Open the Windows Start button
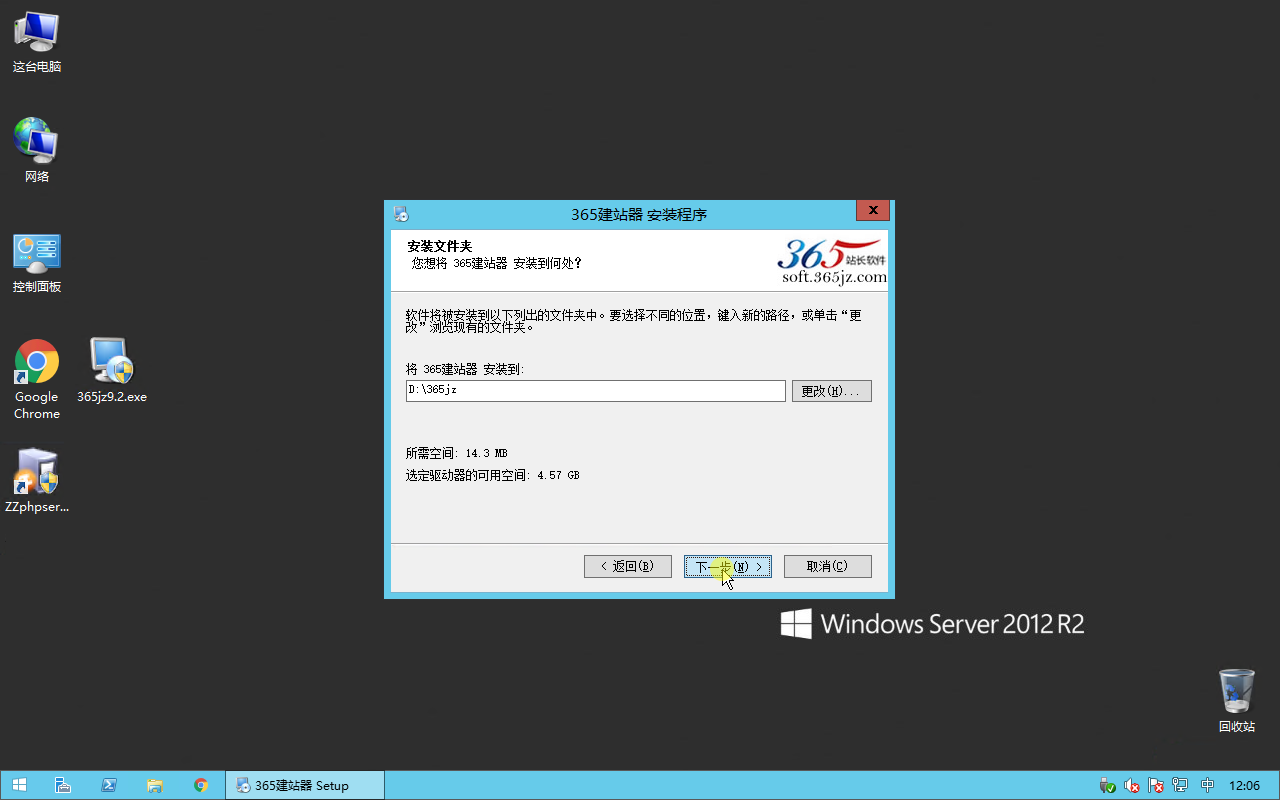 (19, 785)
